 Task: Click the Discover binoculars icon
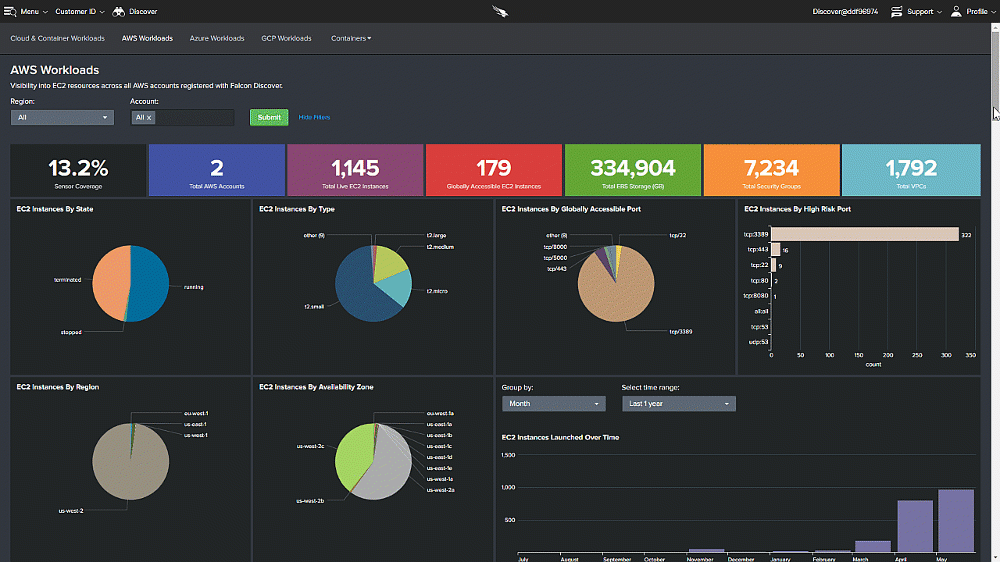[x=119, y=12]
